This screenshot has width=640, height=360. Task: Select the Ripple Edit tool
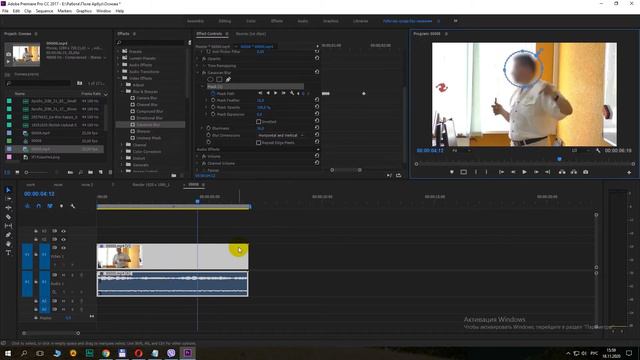[x=8, y=208]
